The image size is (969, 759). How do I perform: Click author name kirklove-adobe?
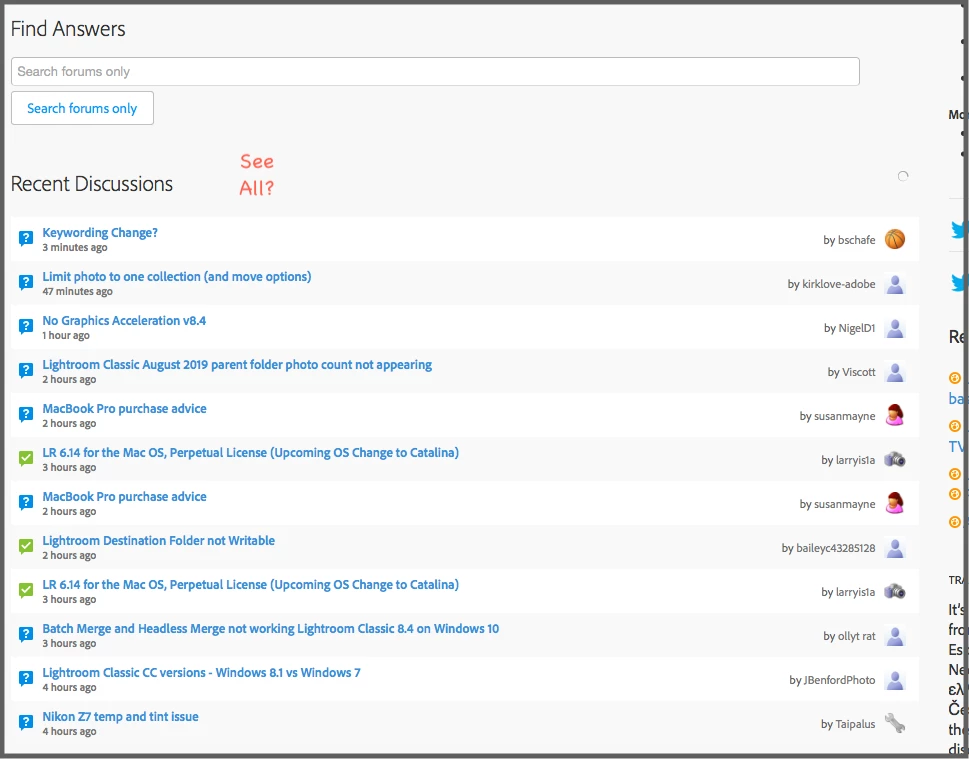(839, 284)
